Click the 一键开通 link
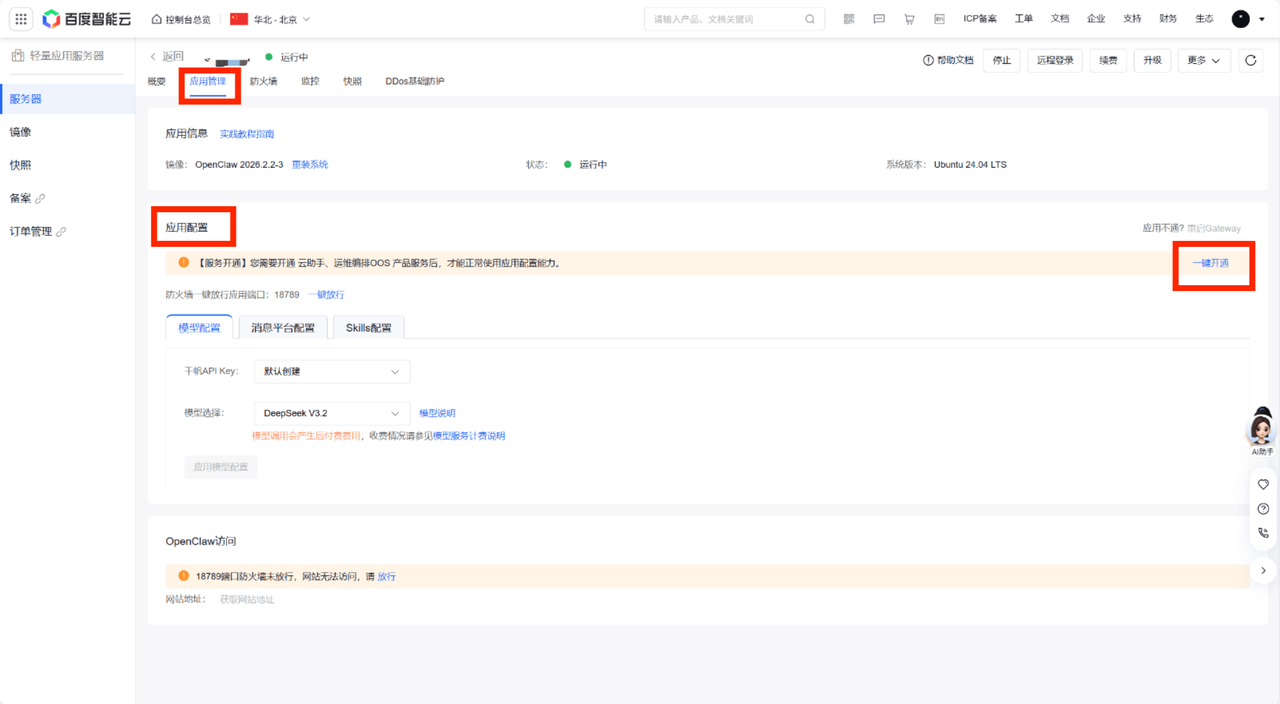1280x704 pixels. [1210, 263]
